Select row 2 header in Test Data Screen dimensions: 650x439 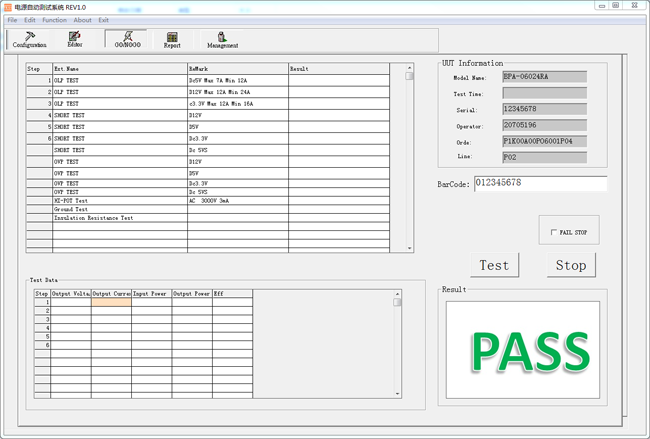(x=42, y=311)
